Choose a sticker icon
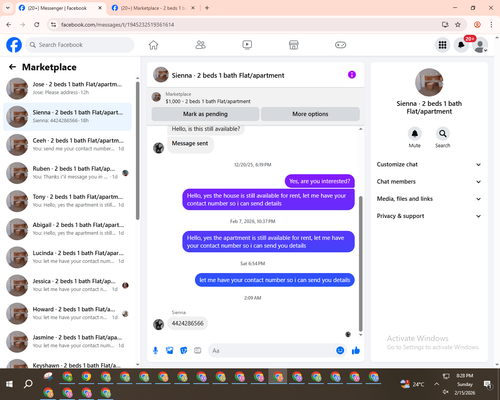 coord(184,350)
